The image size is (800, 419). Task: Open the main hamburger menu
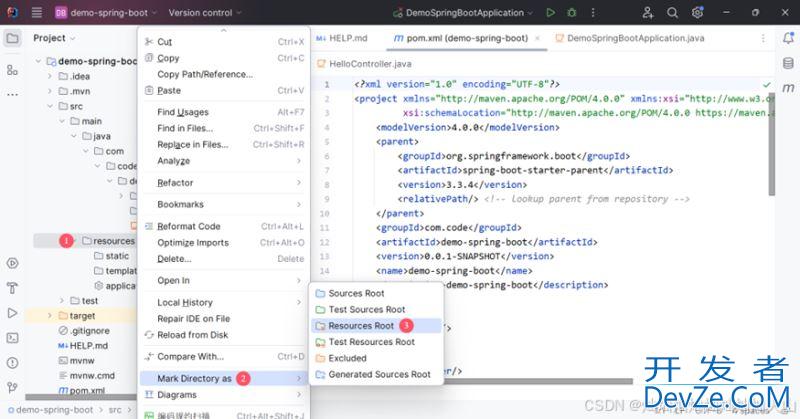point(37,12)
